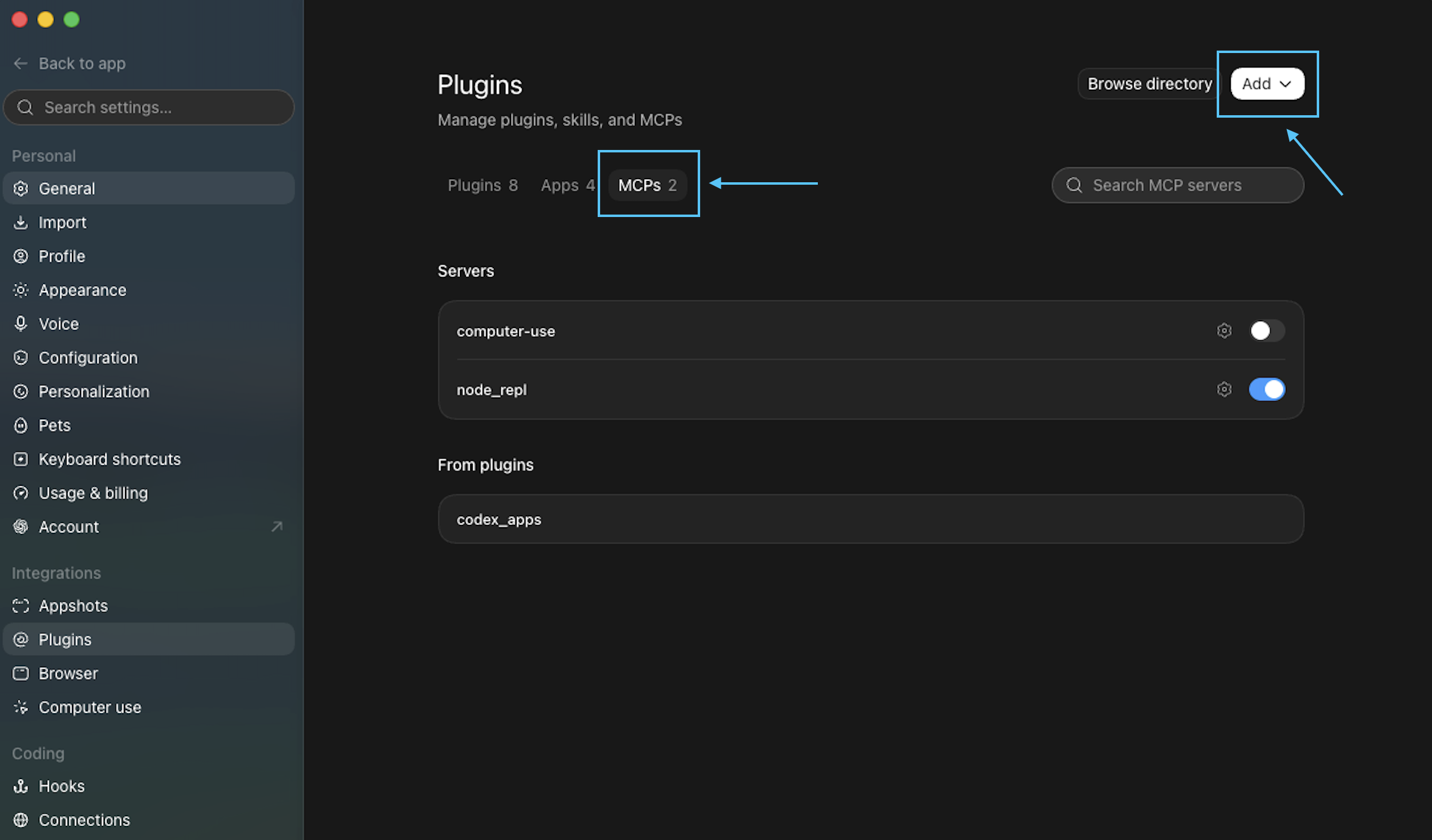Click the node_repl server name
The height and width of the screenshot is (840, 1432).
click(x=492, y=390)
